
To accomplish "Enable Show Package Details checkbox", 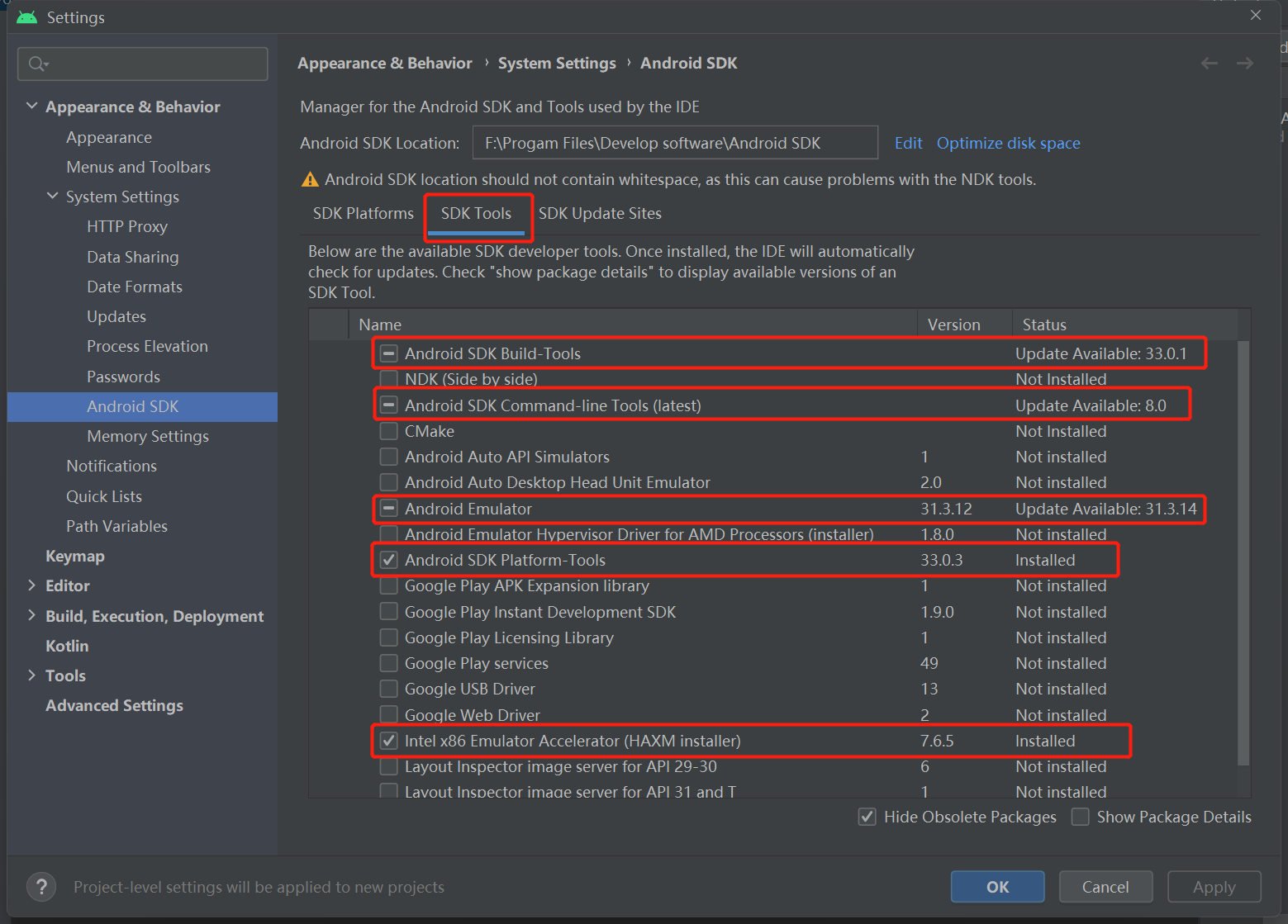I will (1080, 817).
